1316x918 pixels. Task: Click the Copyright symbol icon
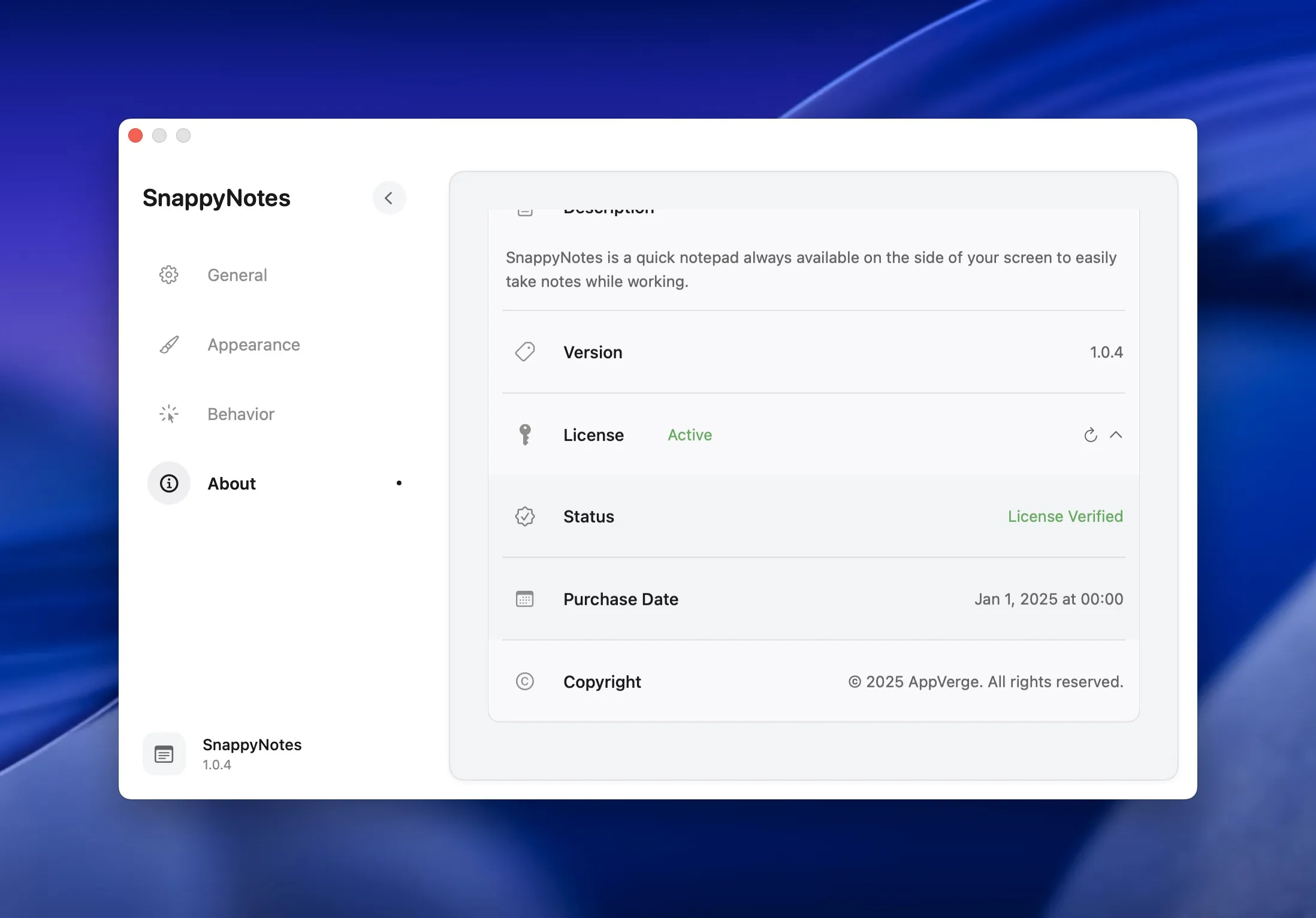pos(525,682)
